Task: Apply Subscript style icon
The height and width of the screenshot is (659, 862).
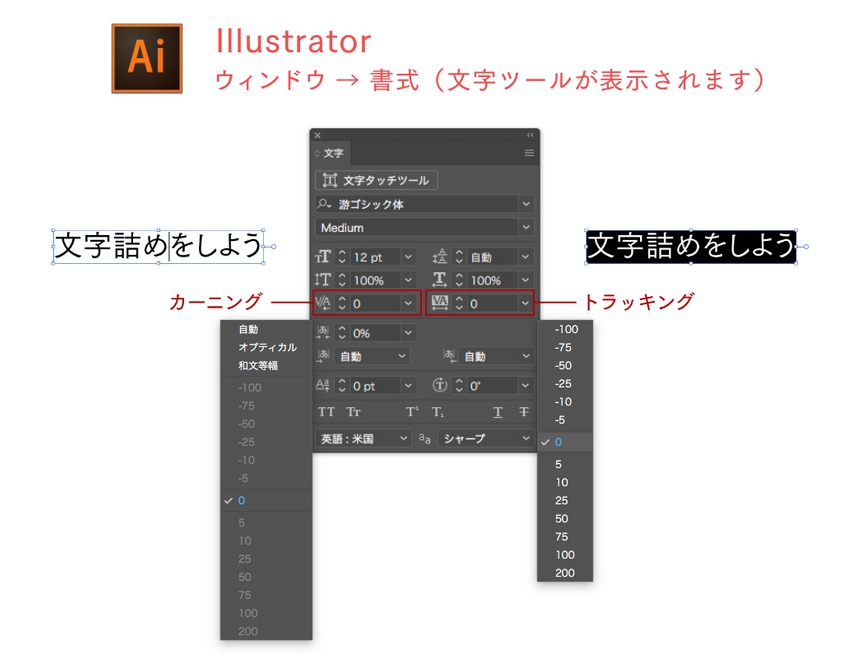Action: (438, 412)
